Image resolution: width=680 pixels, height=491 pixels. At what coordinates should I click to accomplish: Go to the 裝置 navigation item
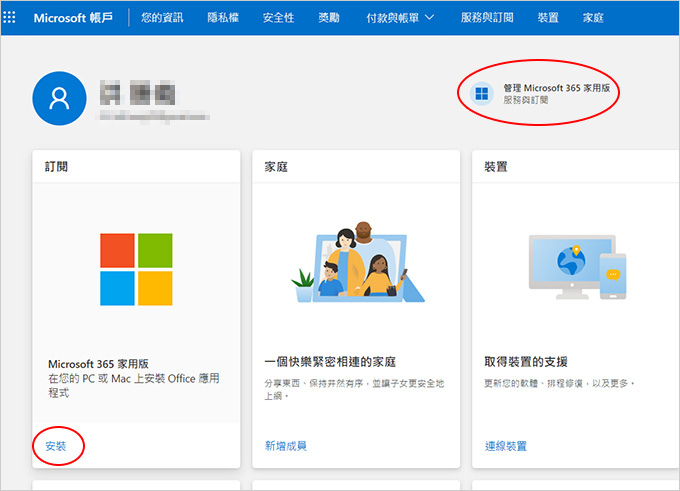pyautogui.click(x=548, y=18)
